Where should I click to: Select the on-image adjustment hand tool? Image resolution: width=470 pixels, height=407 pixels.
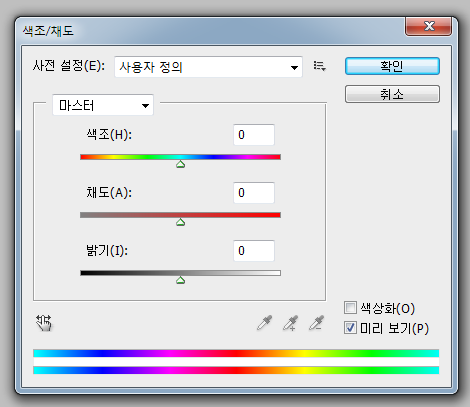point(44,323)
